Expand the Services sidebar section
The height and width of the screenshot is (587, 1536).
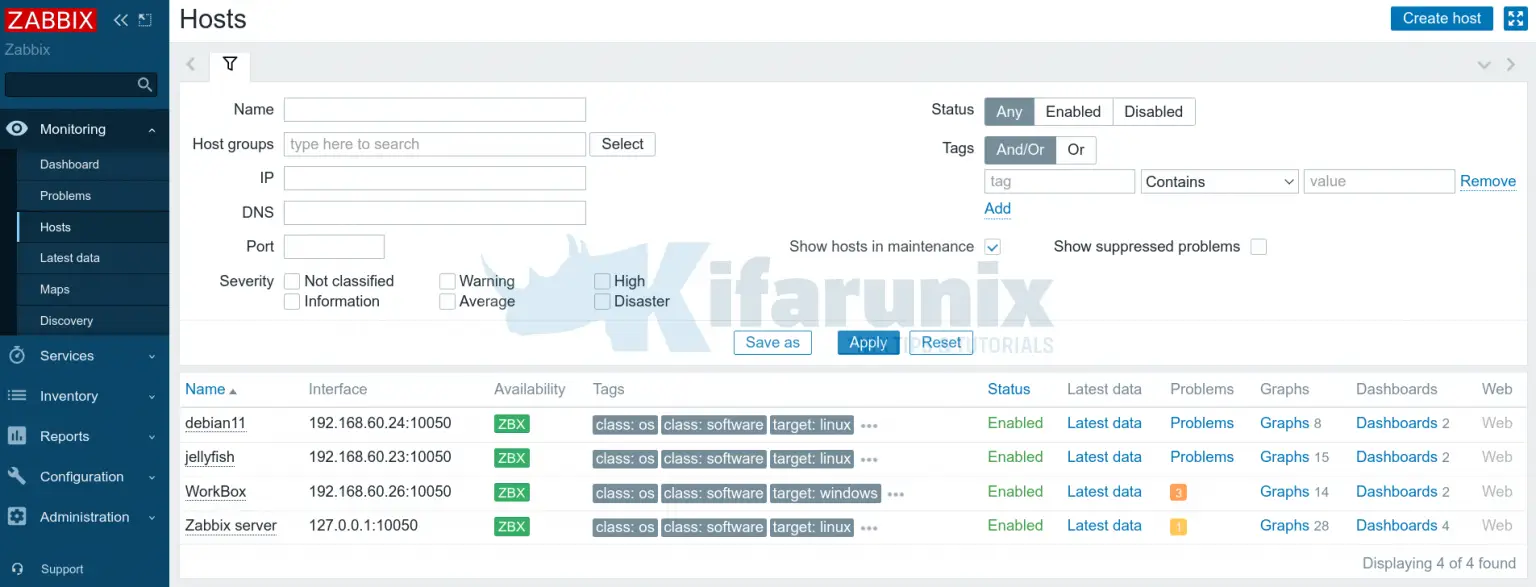[151, 356]
